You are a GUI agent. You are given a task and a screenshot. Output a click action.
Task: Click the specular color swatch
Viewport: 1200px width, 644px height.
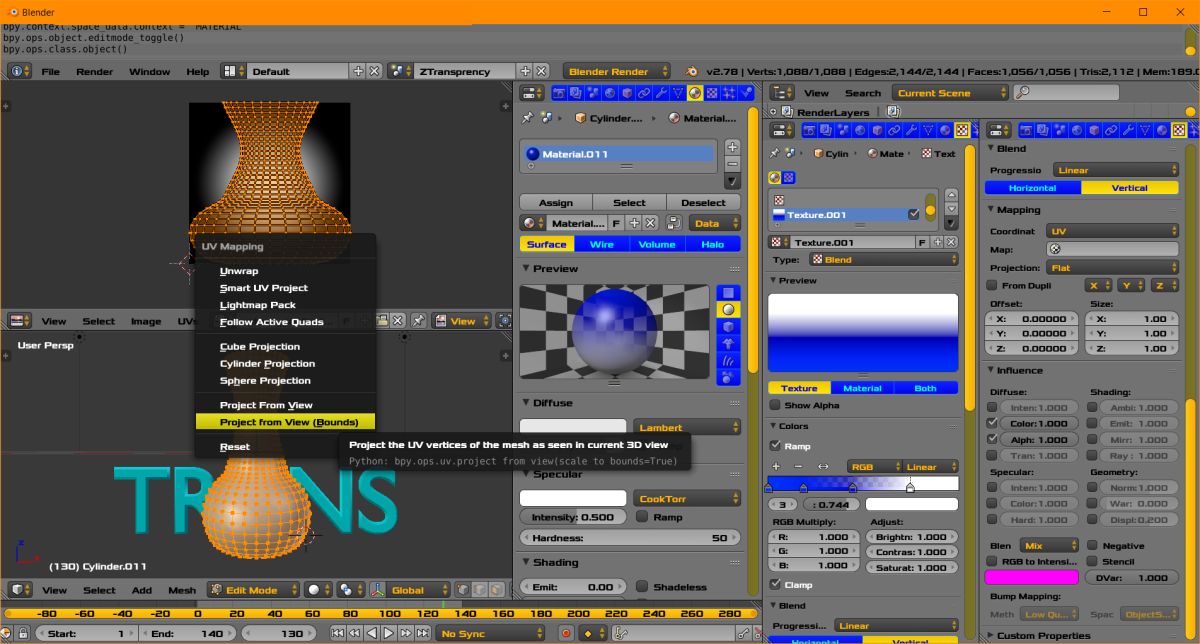(x=573, y=498)
